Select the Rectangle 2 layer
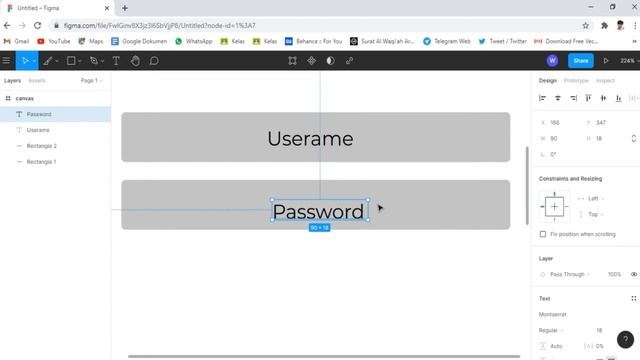 [x=55, y=146]
